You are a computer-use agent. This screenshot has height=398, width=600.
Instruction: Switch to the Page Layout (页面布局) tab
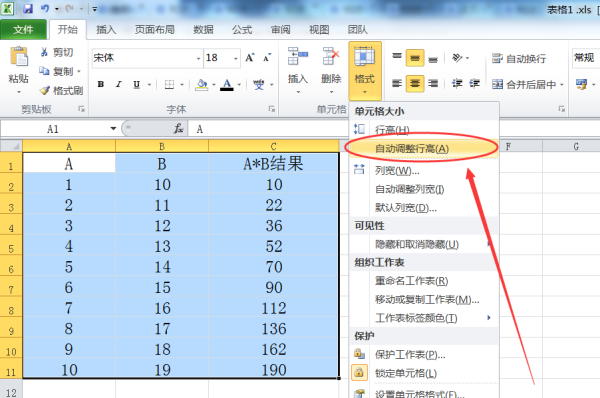[154, 29]
